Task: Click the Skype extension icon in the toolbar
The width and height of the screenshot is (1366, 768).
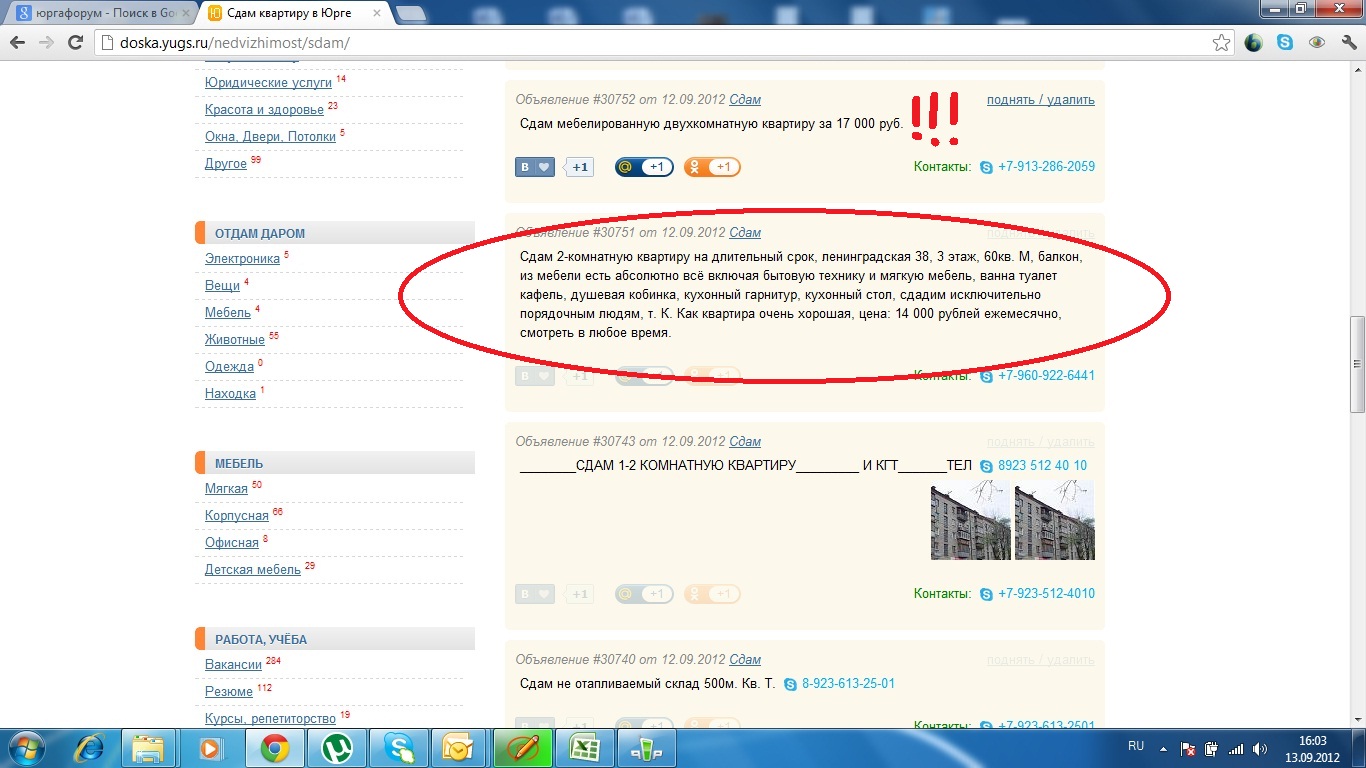Action: pyautogui.click(x=1285, y=43)
